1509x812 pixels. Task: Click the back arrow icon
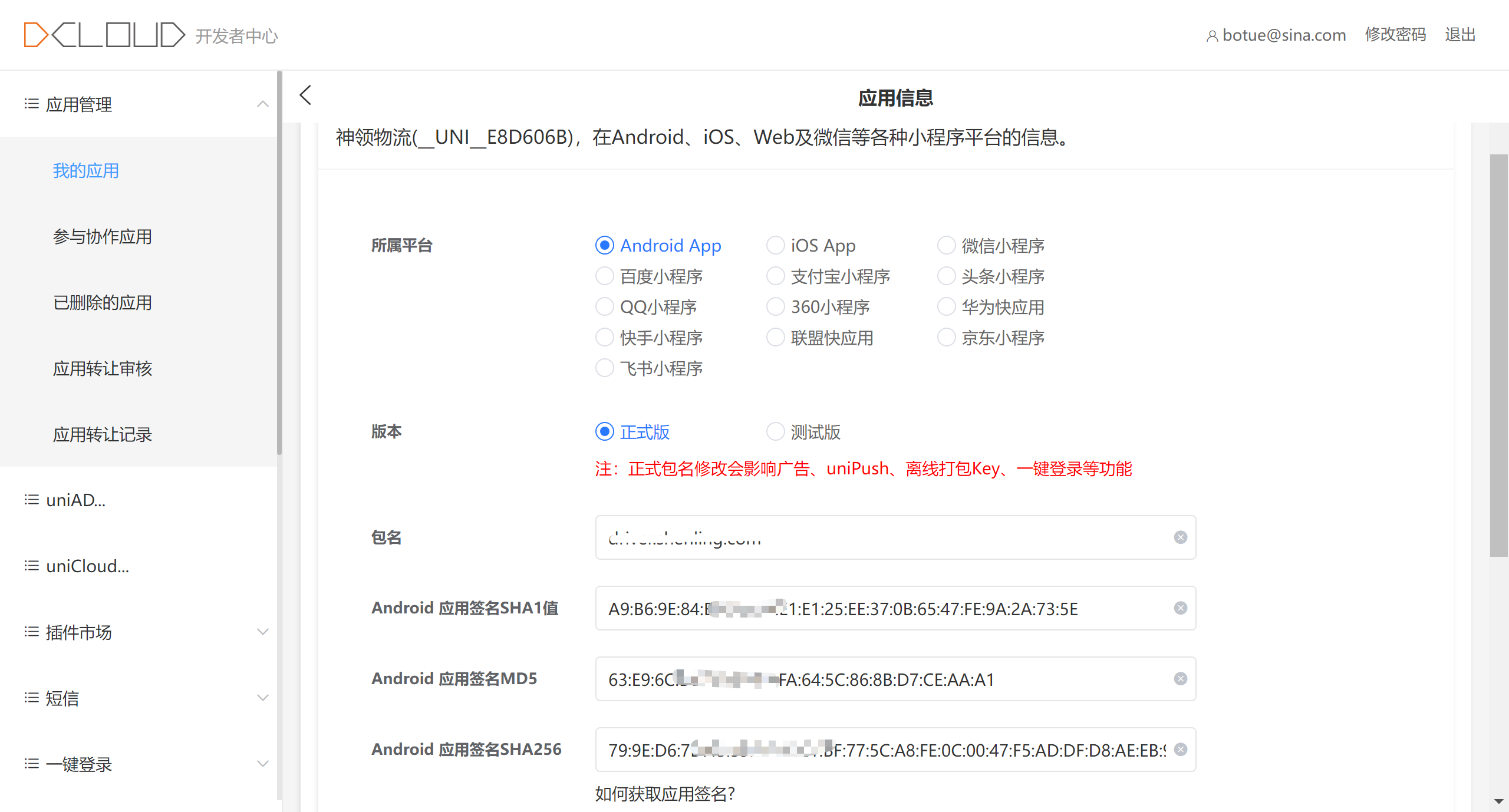coord(305,95)
